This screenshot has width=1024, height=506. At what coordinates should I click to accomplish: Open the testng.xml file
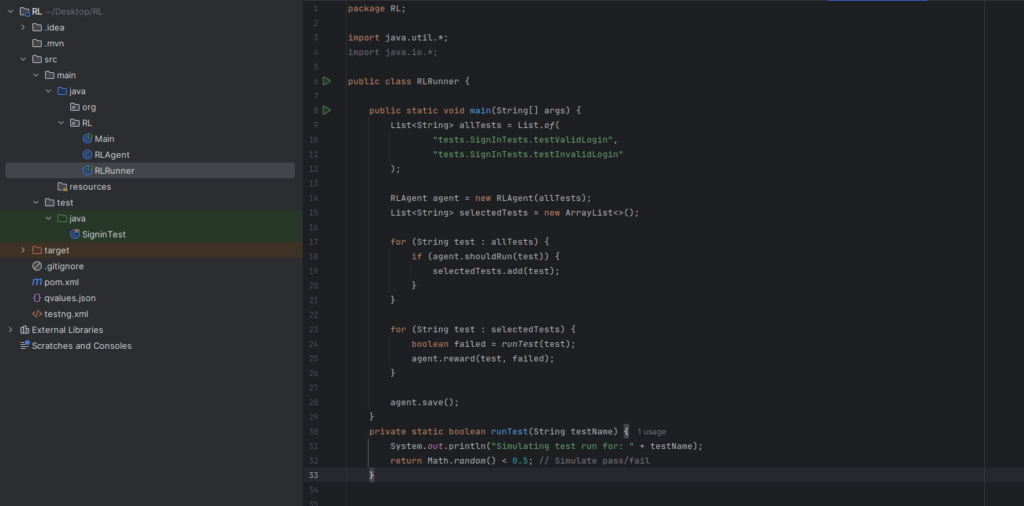[66, 314]
